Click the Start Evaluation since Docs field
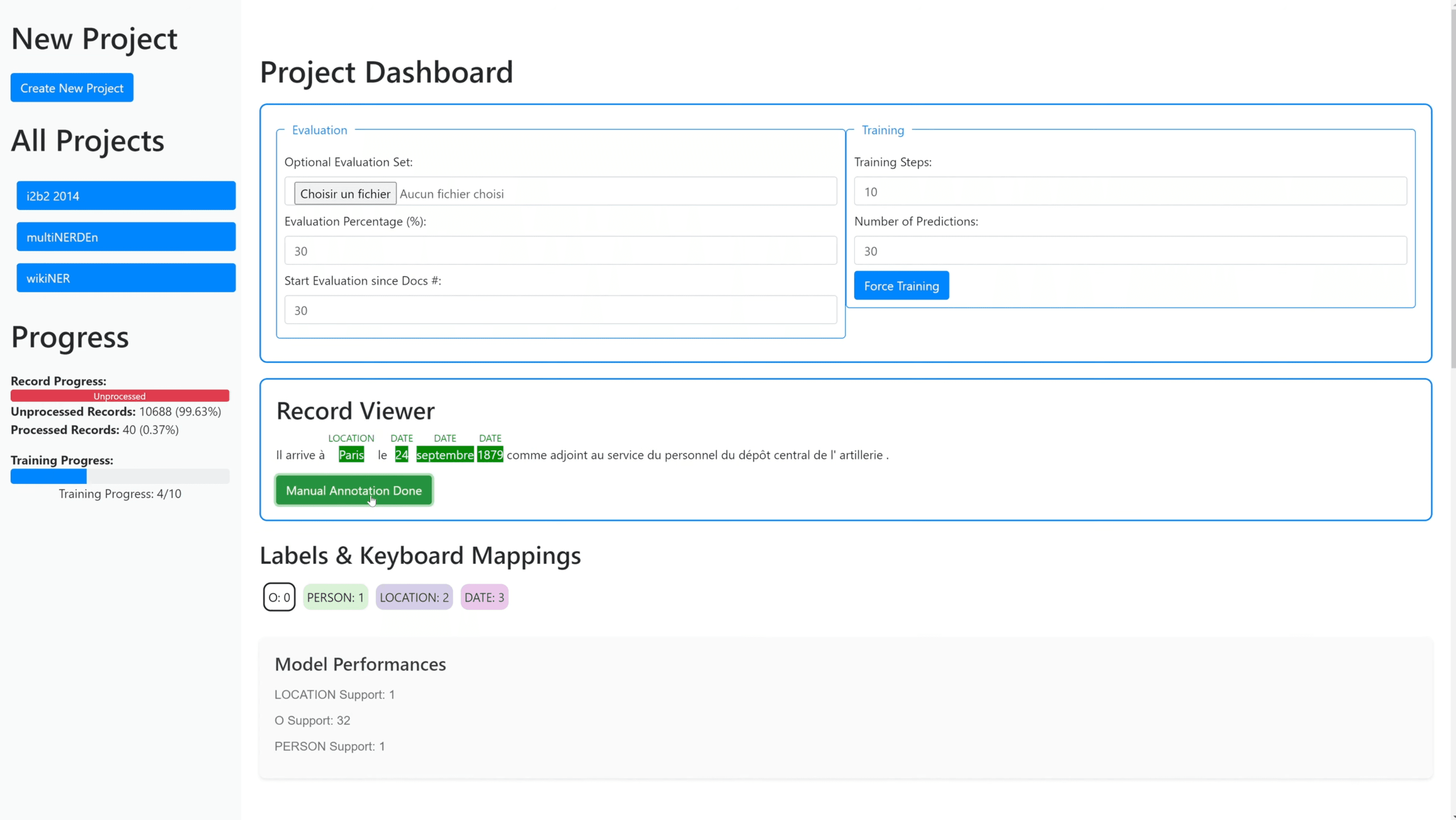Viewport: 1456px width, 820px height. tap(560, 310)
